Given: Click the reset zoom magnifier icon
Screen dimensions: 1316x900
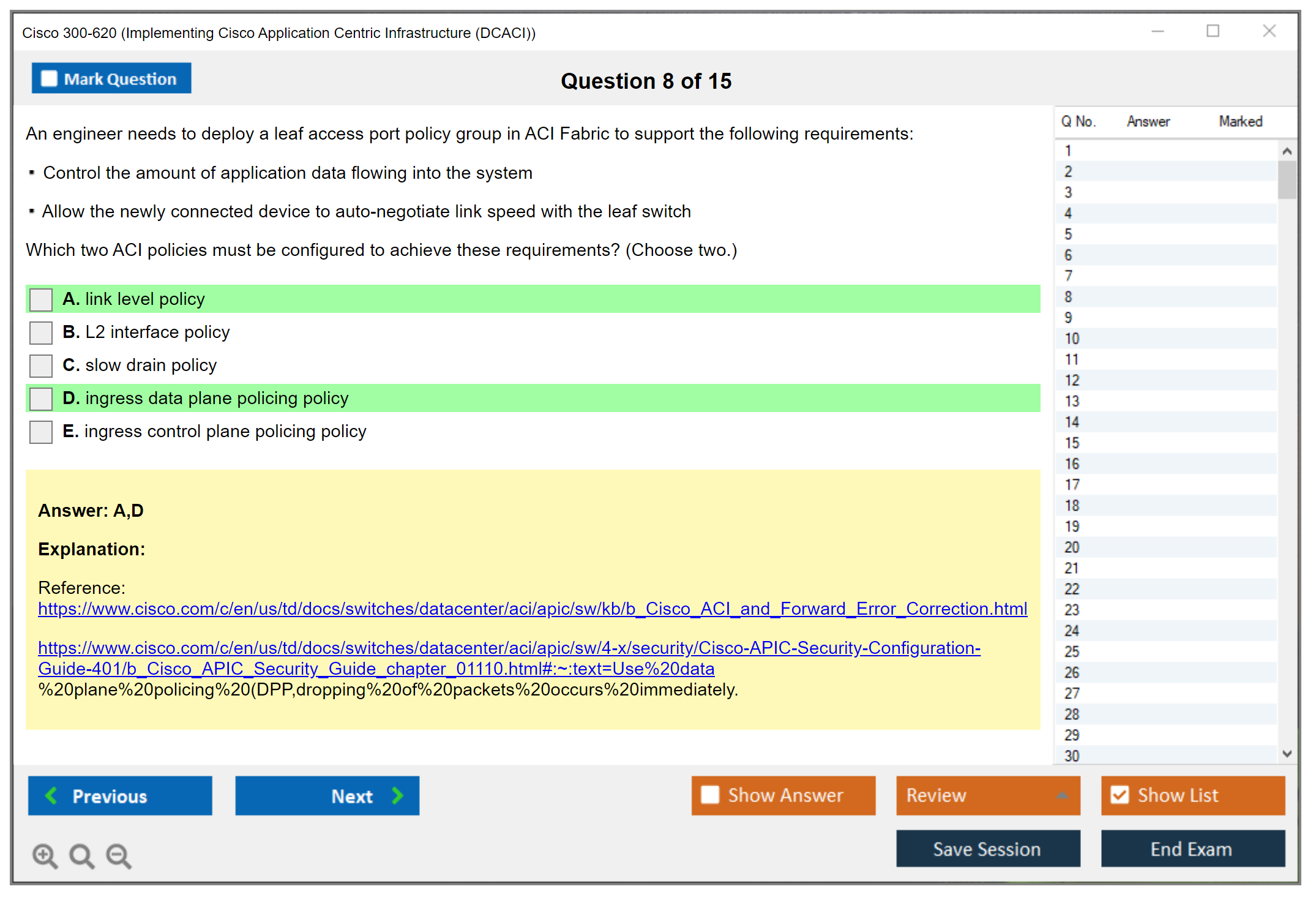Looking at the screenshot, I should [81, 855].
